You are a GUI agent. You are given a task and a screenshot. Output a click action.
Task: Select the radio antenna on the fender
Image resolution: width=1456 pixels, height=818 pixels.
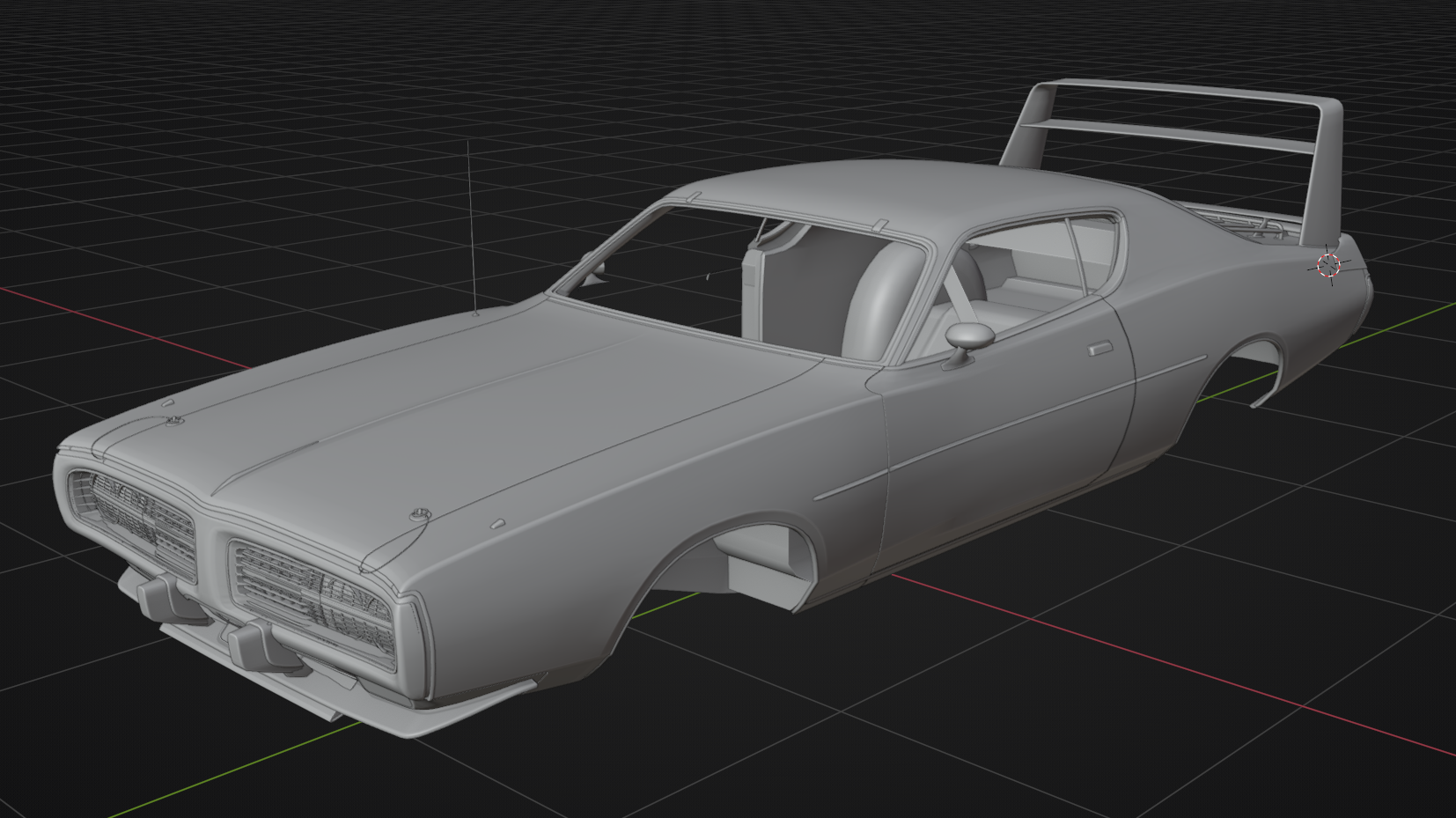point(471,227)
